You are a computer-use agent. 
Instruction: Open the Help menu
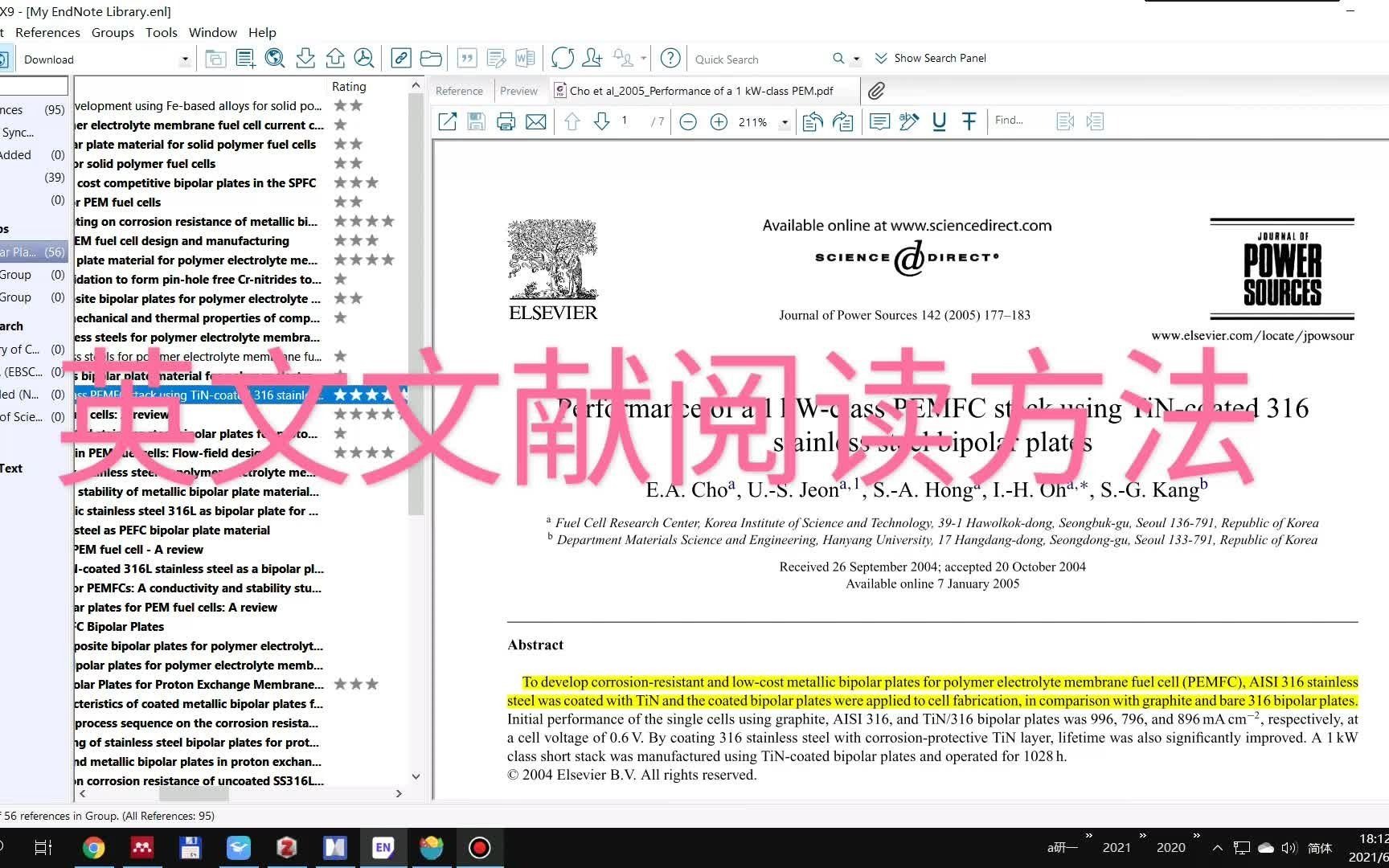pyautogui.click(x=262, y=32)
